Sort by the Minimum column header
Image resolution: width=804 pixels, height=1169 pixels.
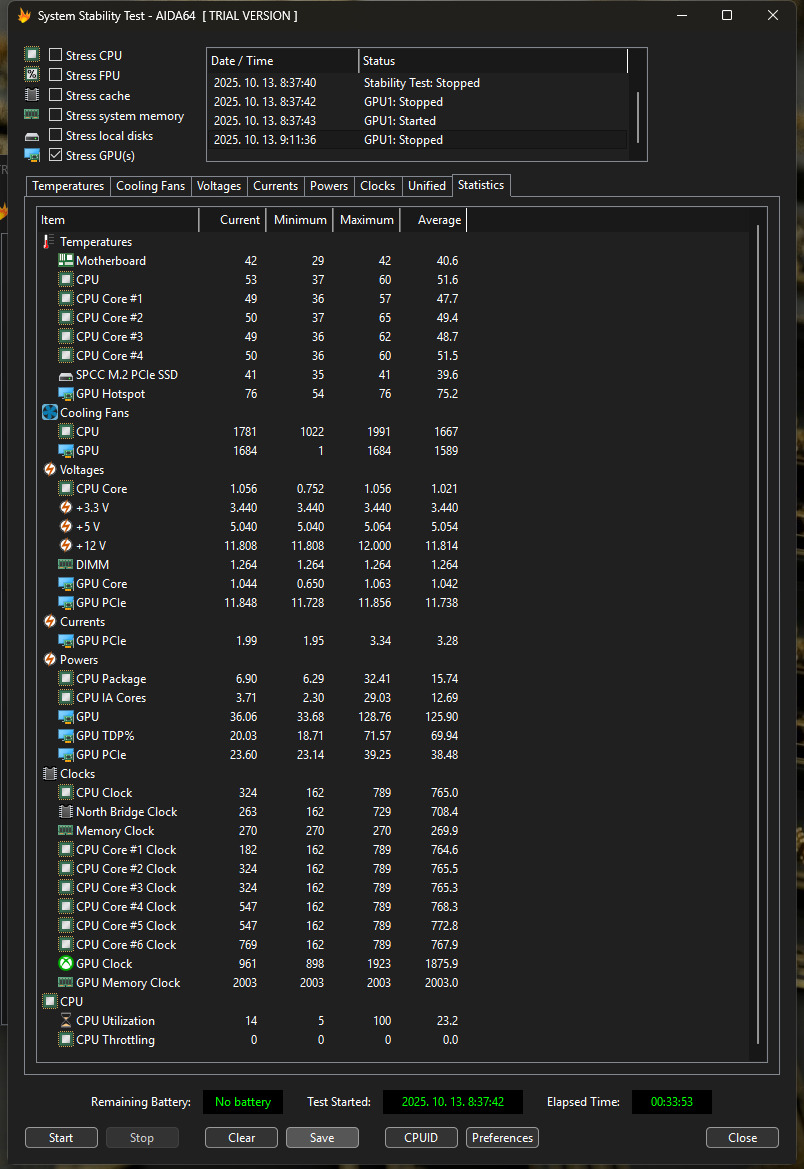tap(299, 220)
